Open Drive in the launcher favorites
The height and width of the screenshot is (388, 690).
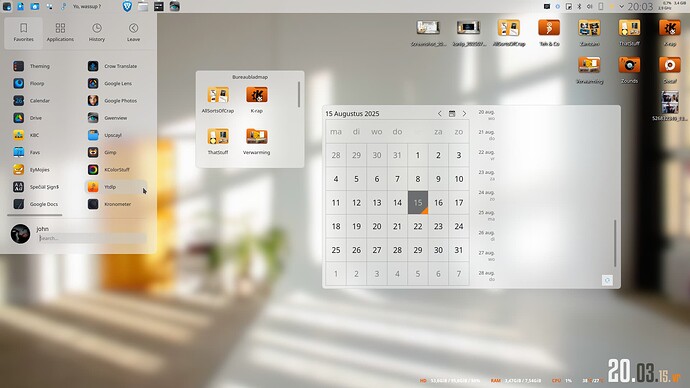[40, 118]
